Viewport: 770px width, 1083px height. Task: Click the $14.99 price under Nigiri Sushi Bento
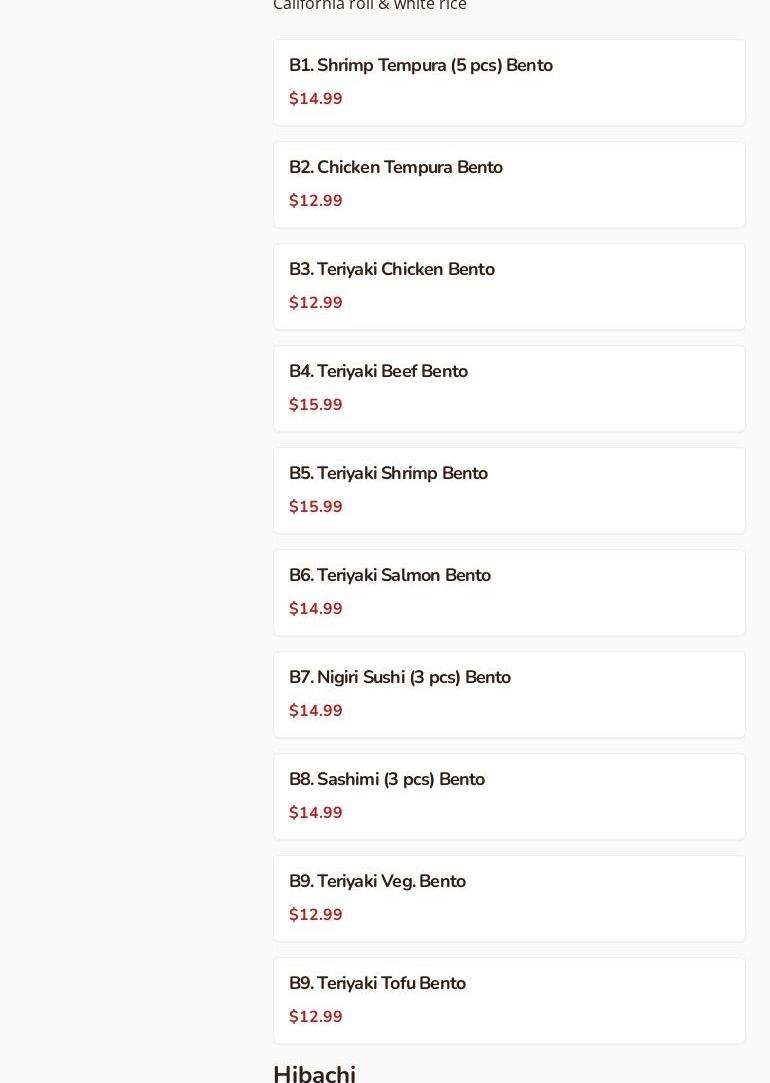(316, 711)
